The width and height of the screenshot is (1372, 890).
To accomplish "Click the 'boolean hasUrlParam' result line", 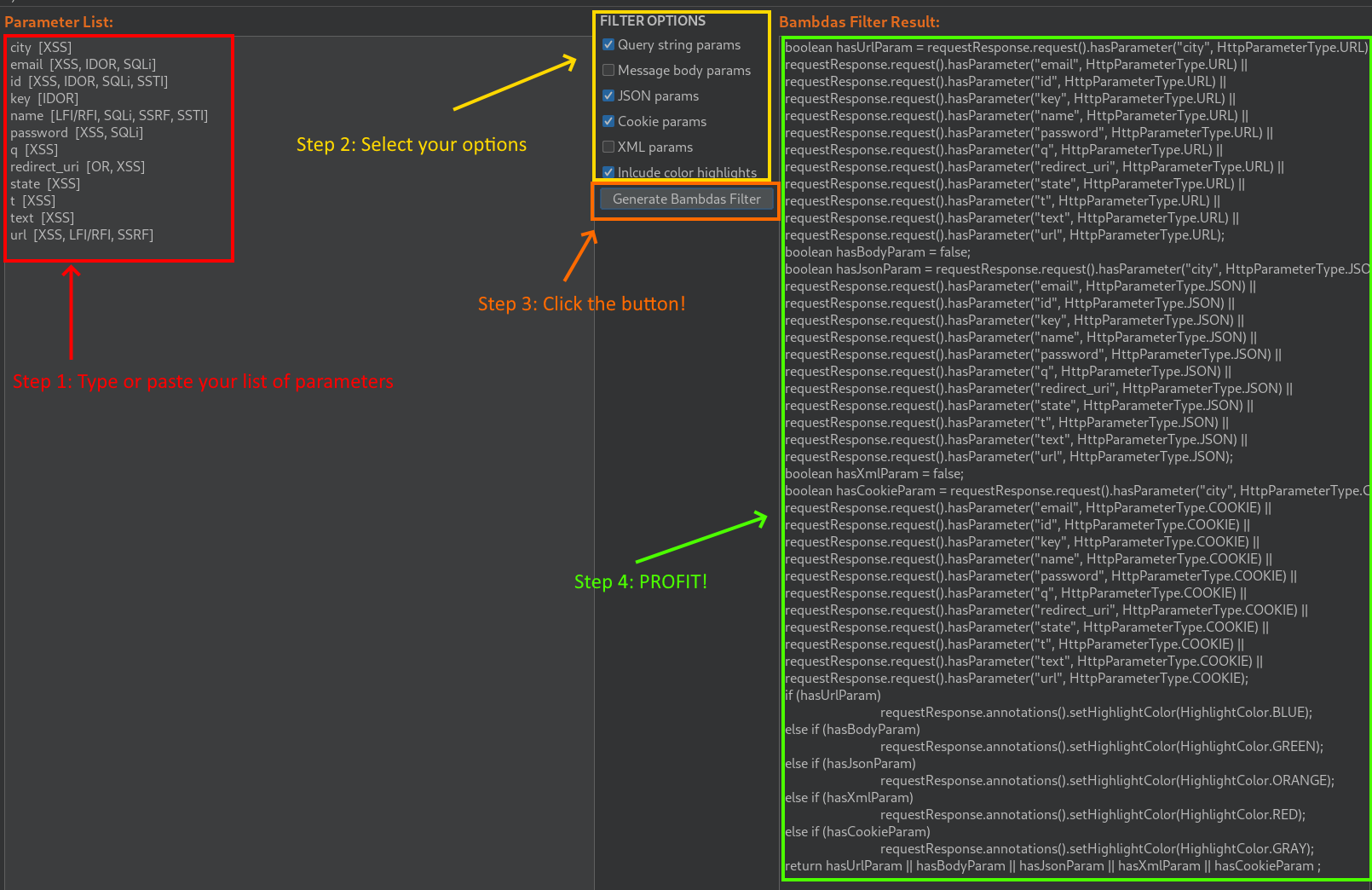I will click(x=1076, y=47).
